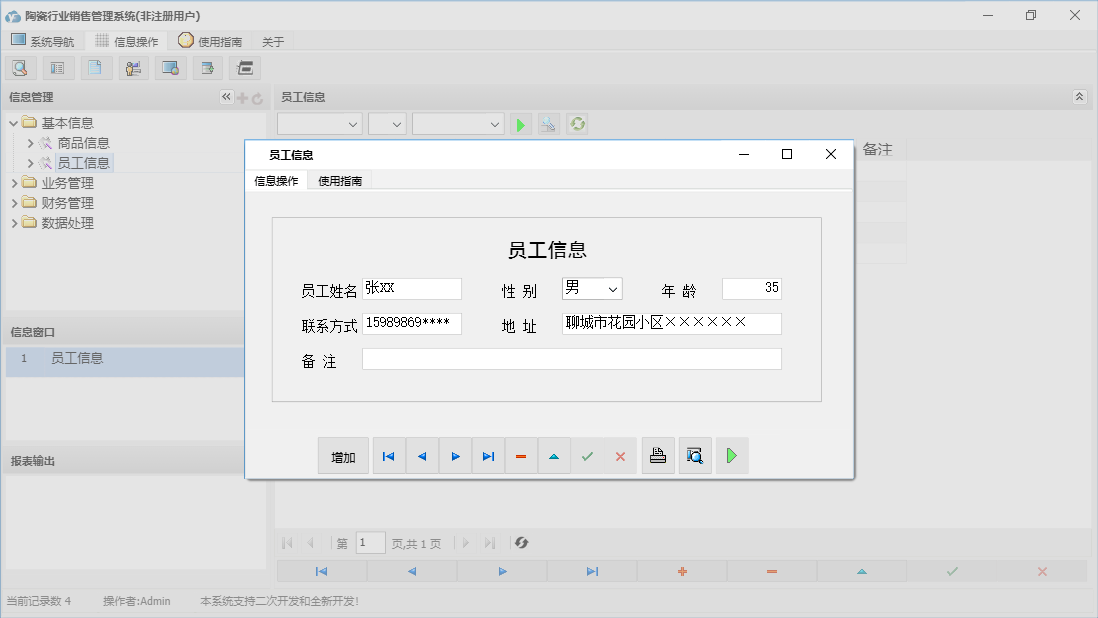Open the document report toolbar icon
1098x618 pixels.
tap(95, 67)
